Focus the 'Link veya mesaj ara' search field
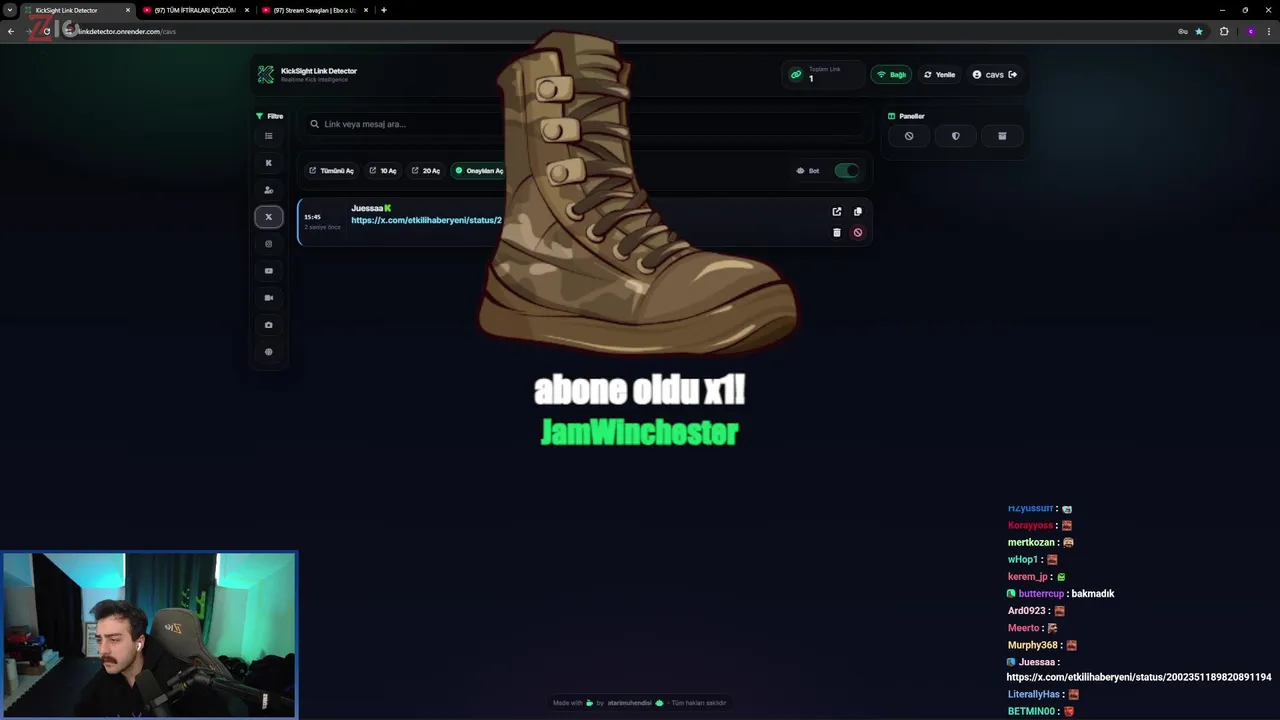Screen dimensions: 1280x720 pyautogui.click(x=586, y=124)
